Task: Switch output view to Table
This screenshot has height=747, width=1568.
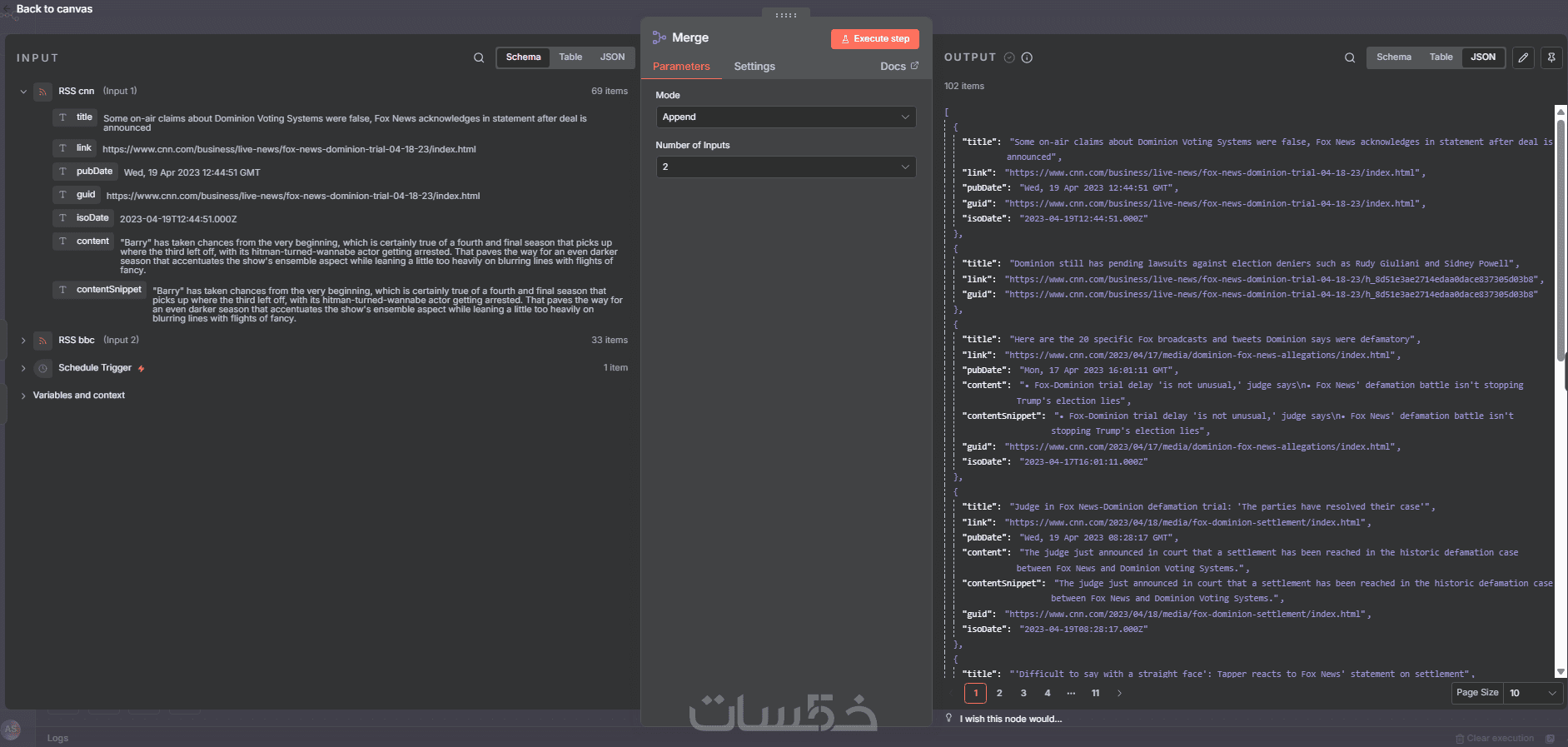Action: click(1441, 57)
